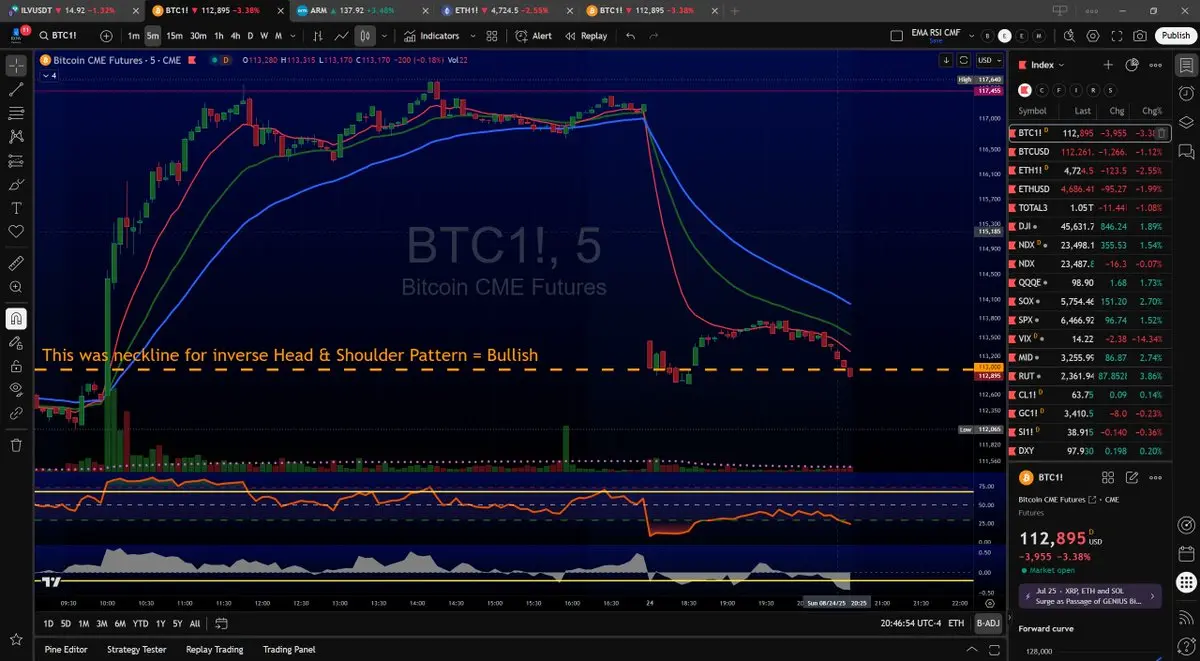Take a chart snapshot with camera icon

click(1140, 36)
